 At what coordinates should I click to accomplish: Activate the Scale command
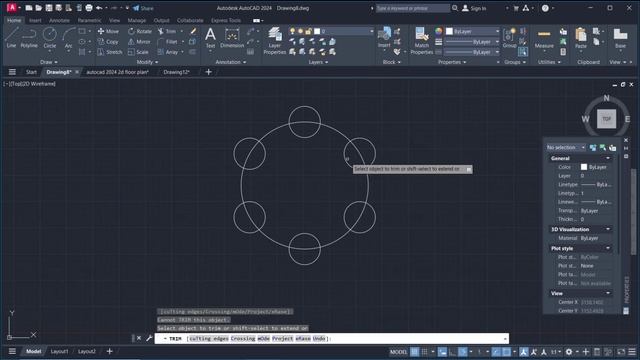click(x=138, y=52)
